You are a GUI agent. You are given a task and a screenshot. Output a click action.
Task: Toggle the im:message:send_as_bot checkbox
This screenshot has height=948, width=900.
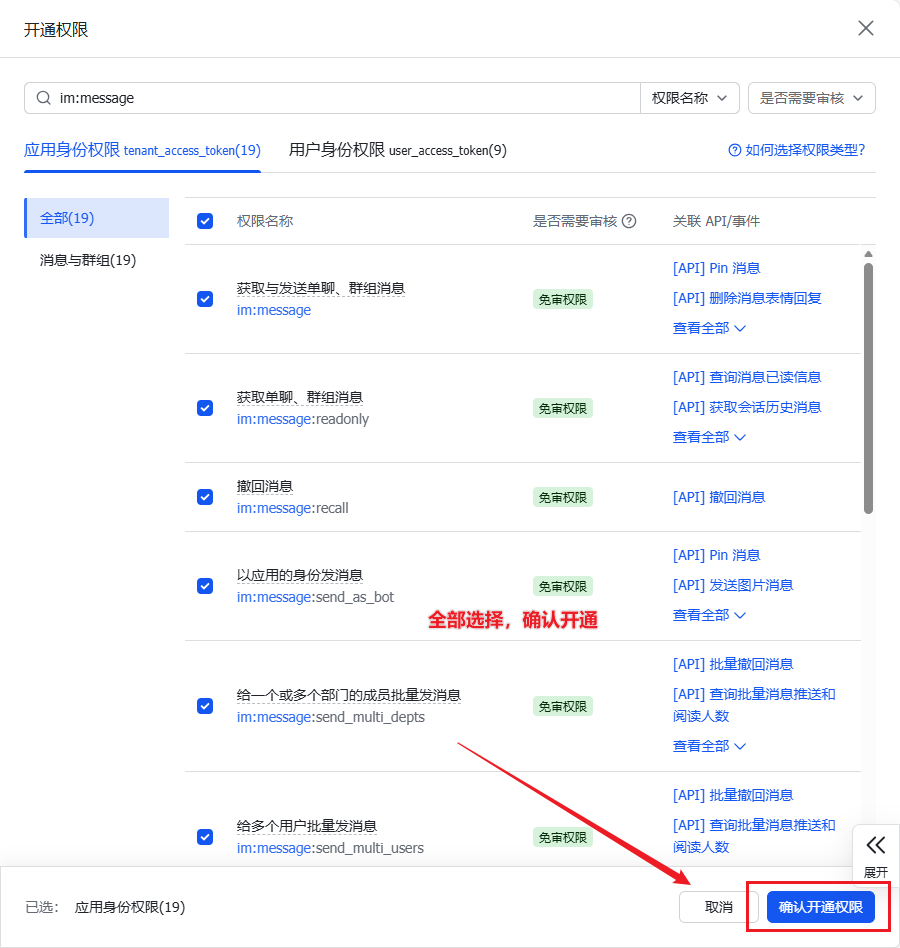204,586
